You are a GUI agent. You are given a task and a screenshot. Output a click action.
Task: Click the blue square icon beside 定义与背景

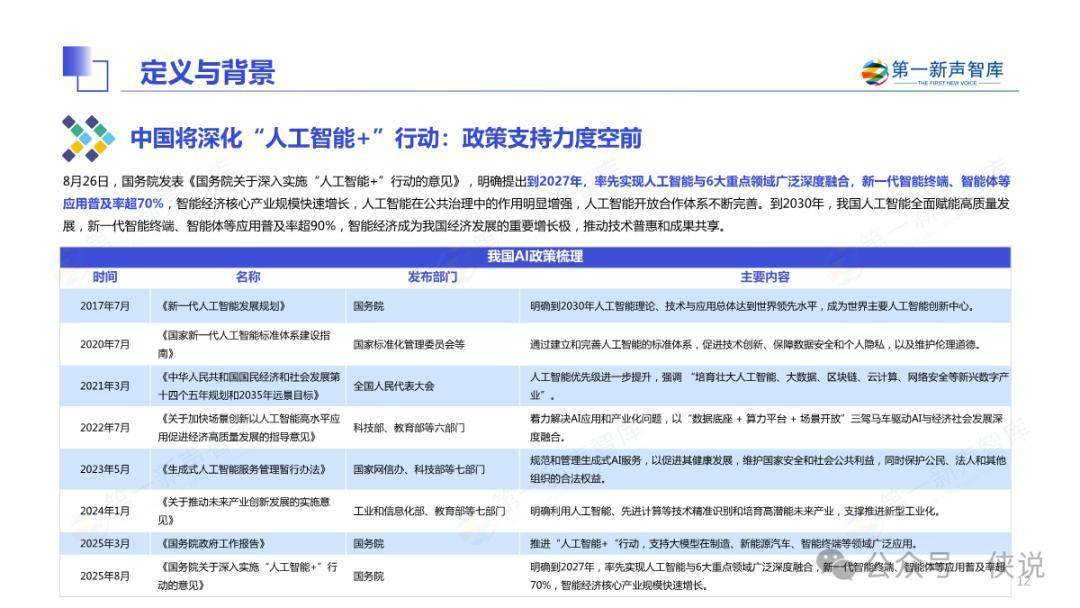tap(84, 68)
